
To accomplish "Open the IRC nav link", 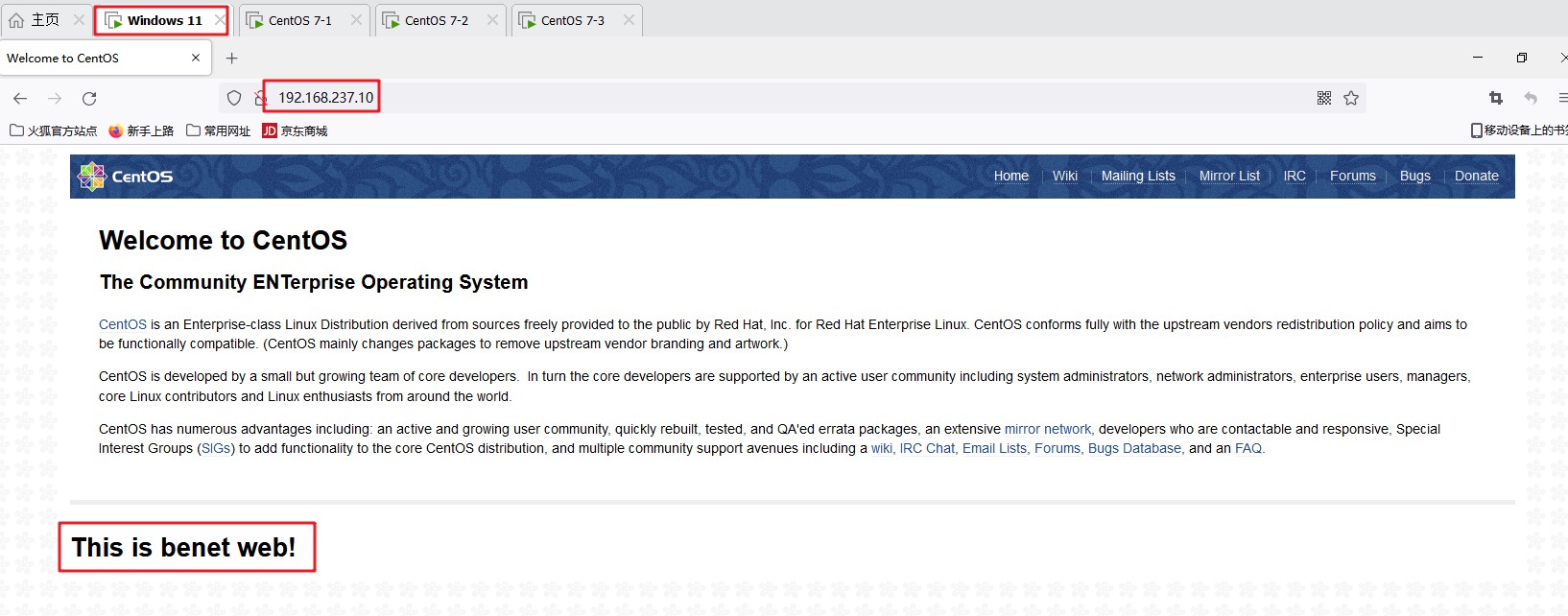I will click(x=1295, y=176).
